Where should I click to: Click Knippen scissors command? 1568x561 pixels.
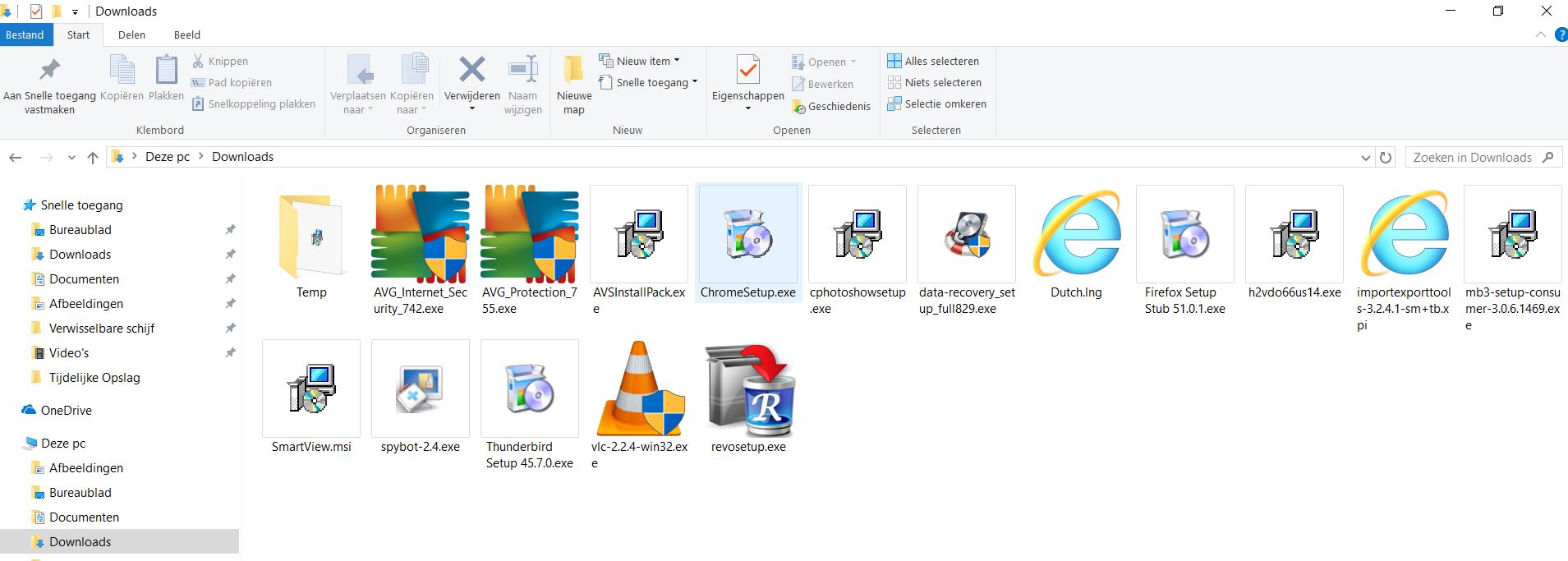point(219,61)
